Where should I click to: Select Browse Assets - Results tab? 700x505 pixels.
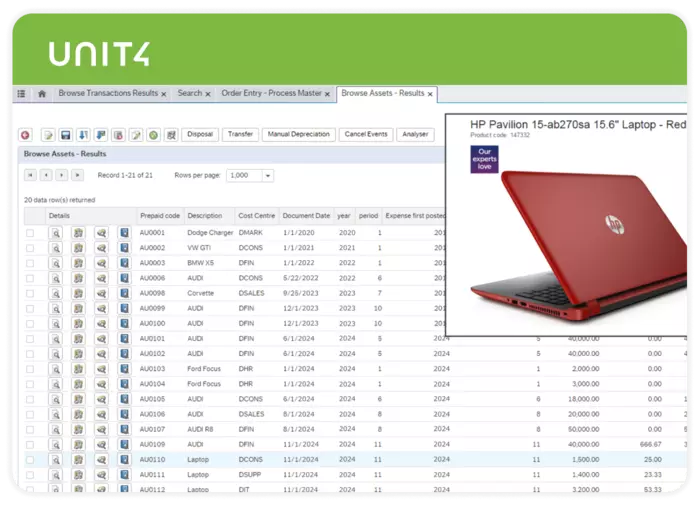383,93
